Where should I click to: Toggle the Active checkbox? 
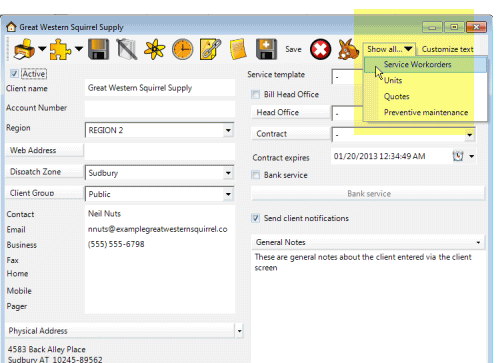coord(14,74)
